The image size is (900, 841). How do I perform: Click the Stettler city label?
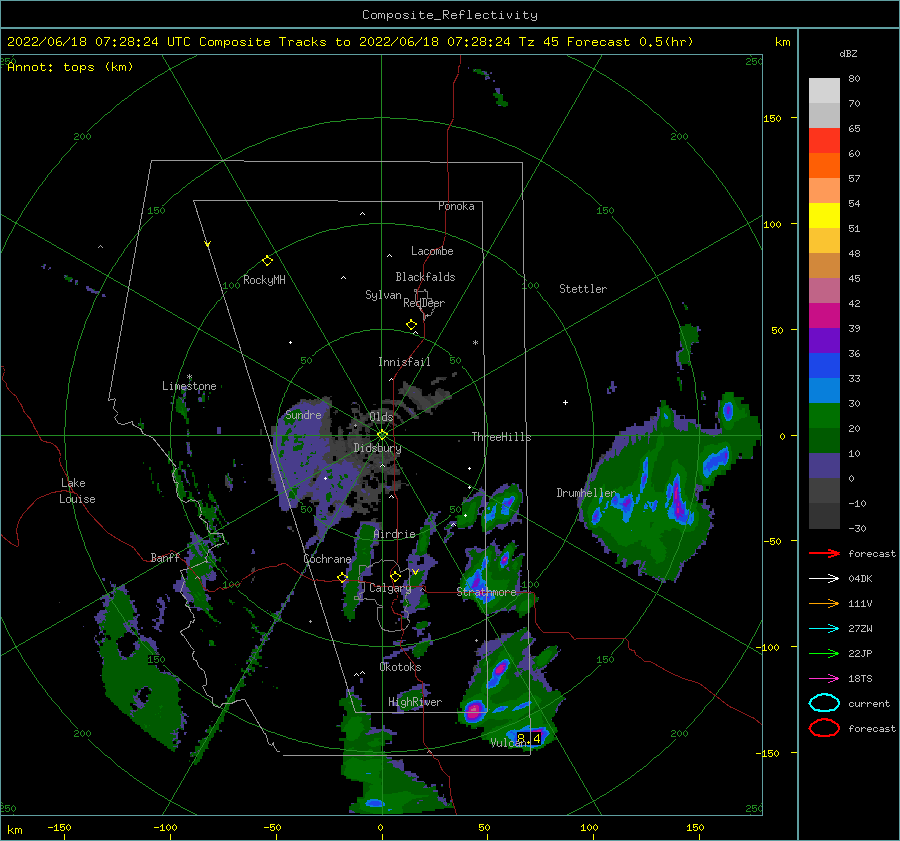pyautogui.click(x=583, y=289)
